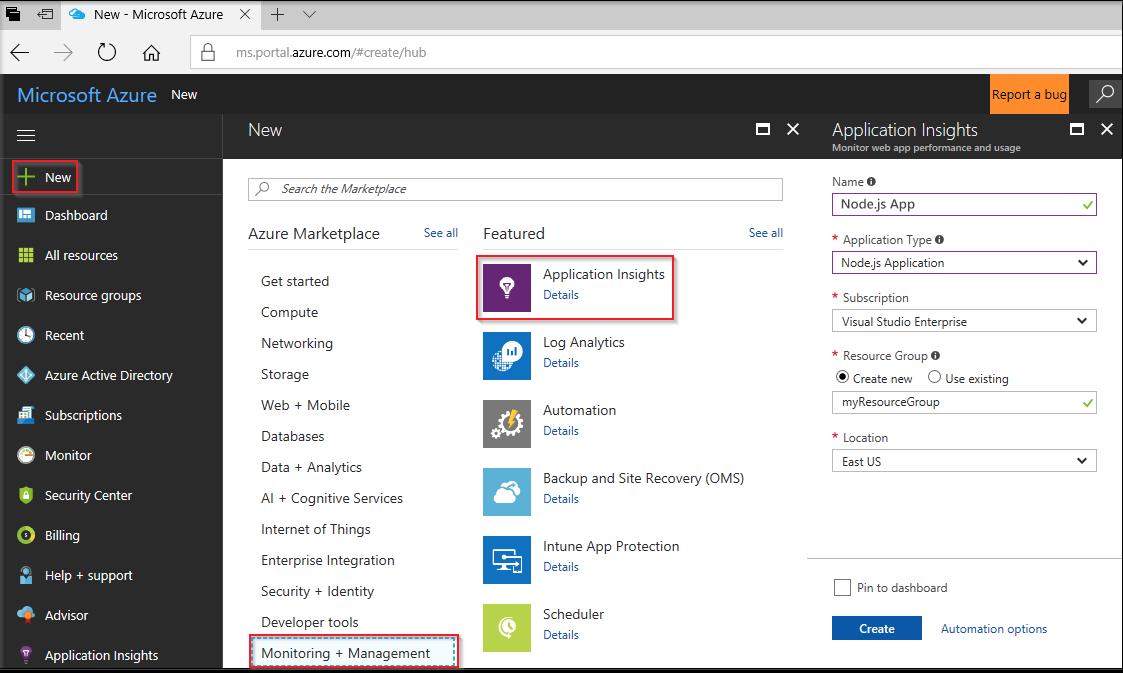Screen dimensions: 1123x673
Task: Click the Report a bug button
Action: coord(1029,94)
